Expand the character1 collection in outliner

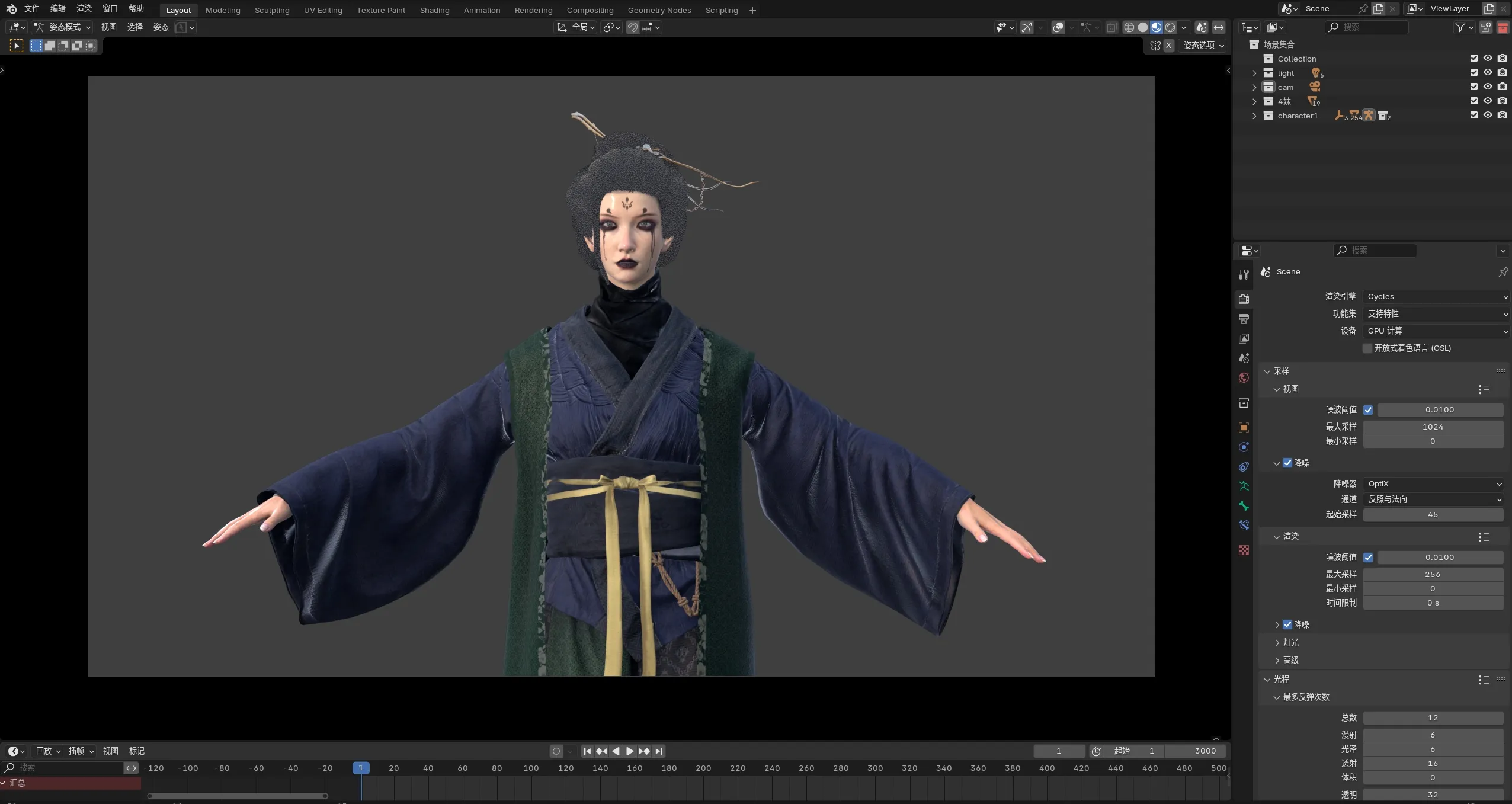[x=1254, y=116]
